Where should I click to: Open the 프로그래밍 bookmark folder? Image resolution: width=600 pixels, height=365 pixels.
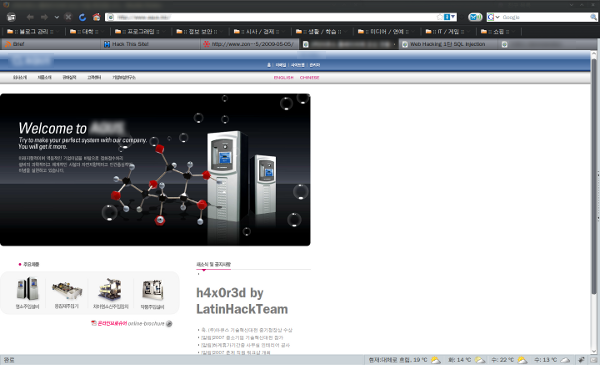(140, 32)
